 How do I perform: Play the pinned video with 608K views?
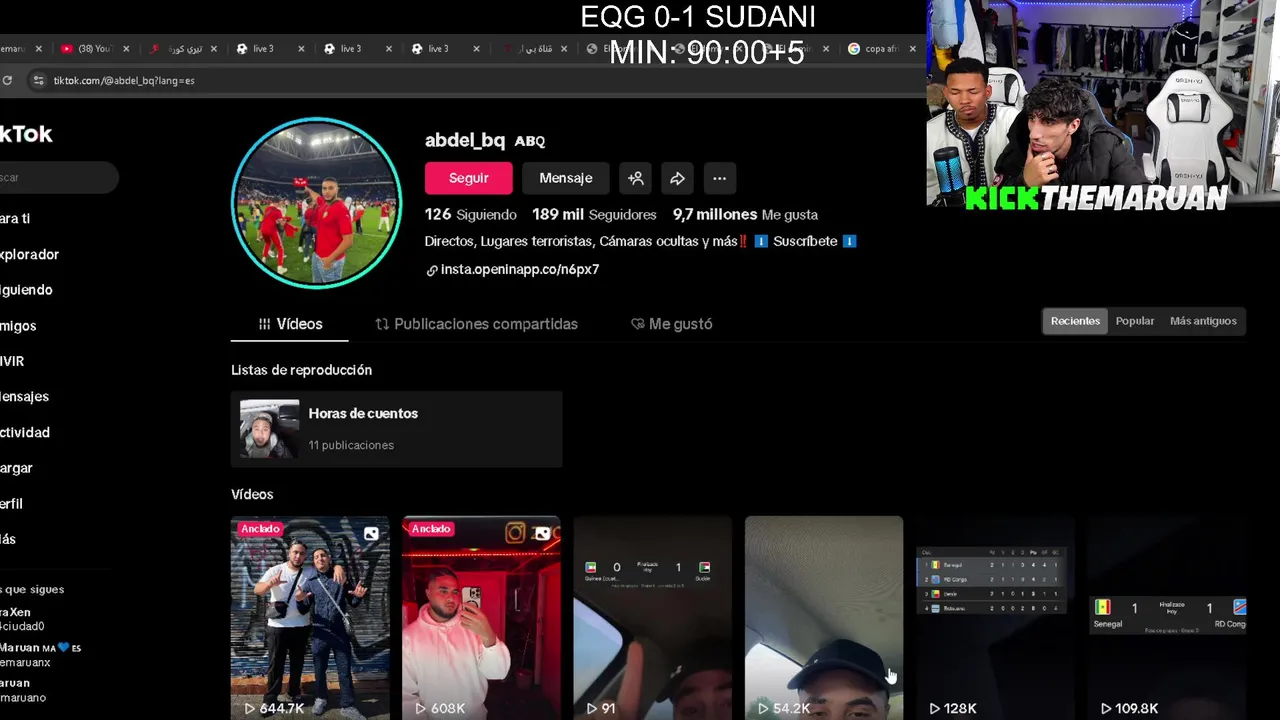point(481,618)
